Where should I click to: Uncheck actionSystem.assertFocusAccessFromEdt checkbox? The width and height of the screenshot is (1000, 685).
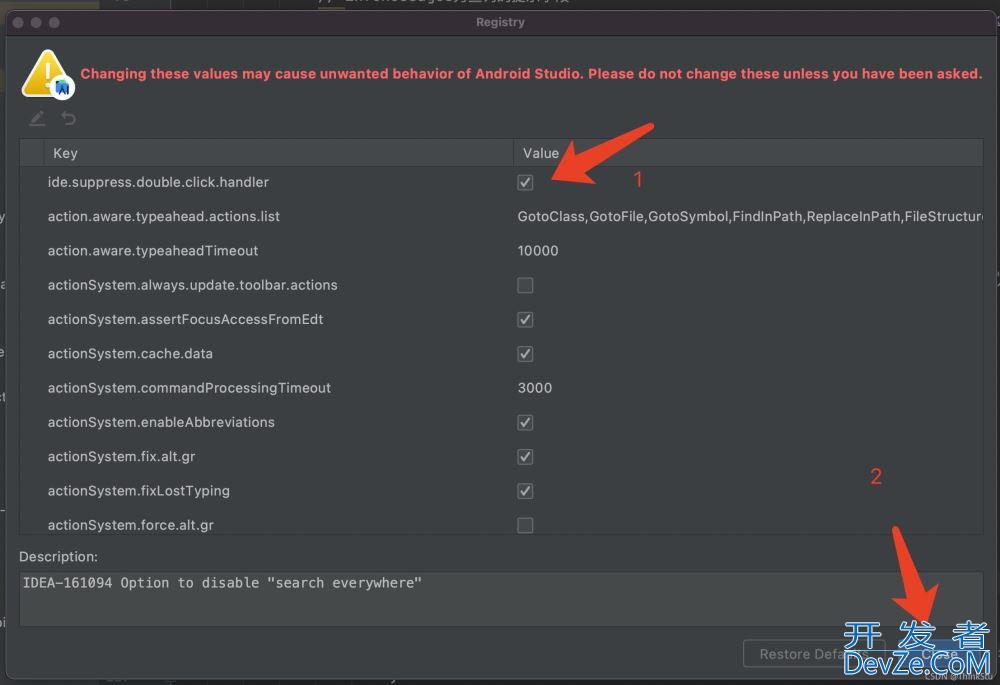click(x=525, y=320)
